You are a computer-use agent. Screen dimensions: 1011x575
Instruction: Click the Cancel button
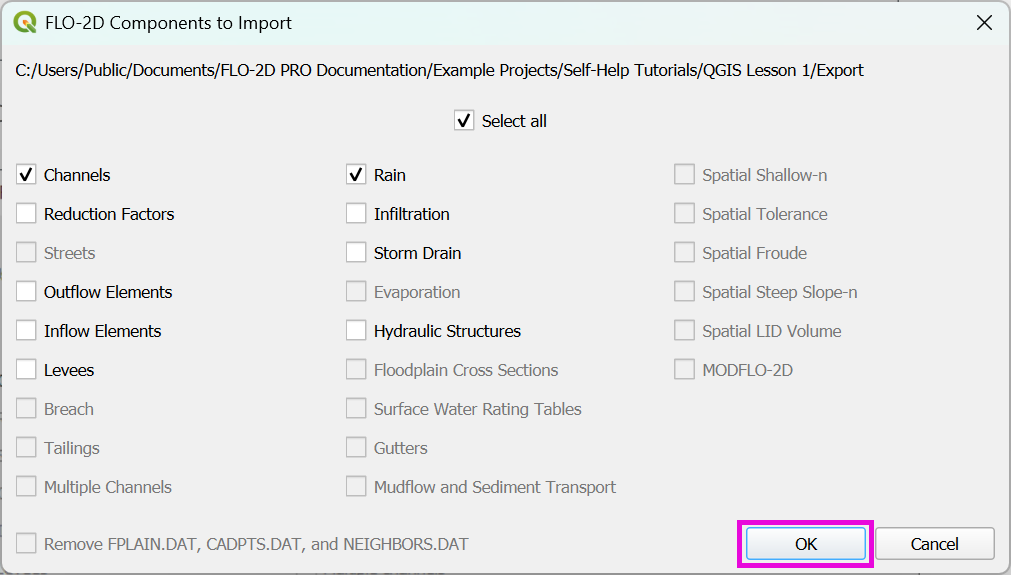[934, 544]
